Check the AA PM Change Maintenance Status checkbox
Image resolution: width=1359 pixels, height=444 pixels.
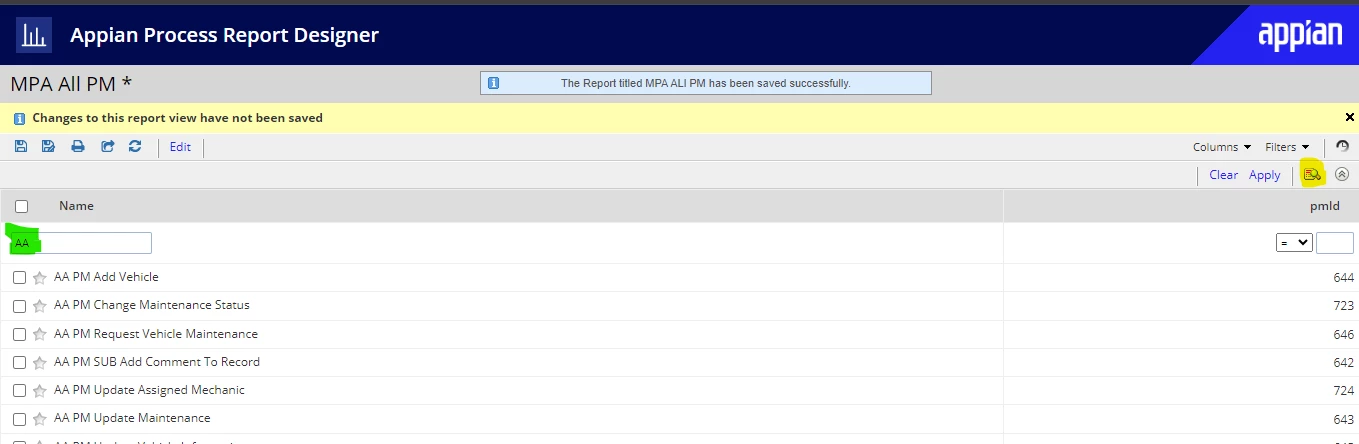pos(19,306)
